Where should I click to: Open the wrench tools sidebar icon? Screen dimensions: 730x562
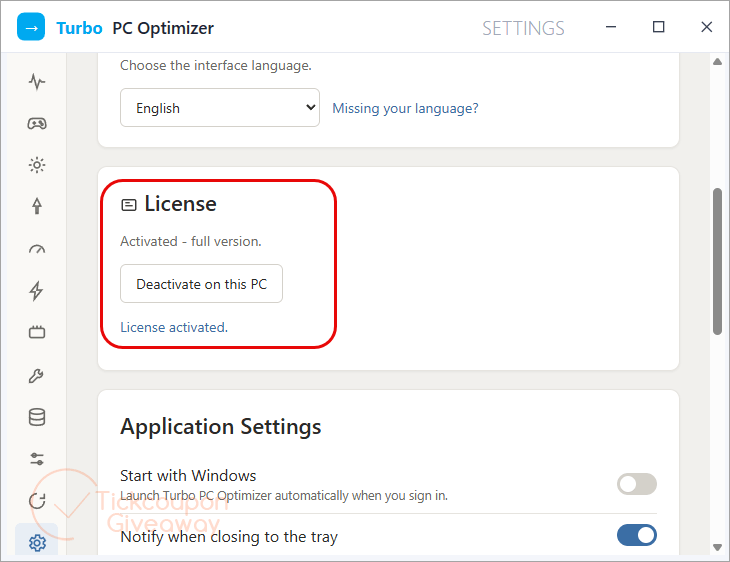tap(37, 375)
